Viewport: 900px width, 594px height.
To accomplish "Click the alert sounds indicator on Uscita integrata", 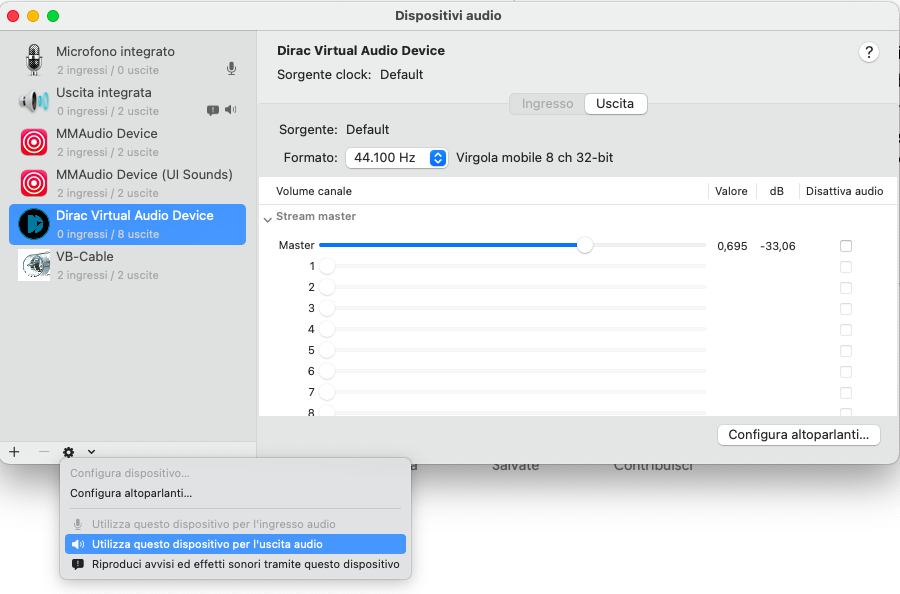I will coord(213,110).
